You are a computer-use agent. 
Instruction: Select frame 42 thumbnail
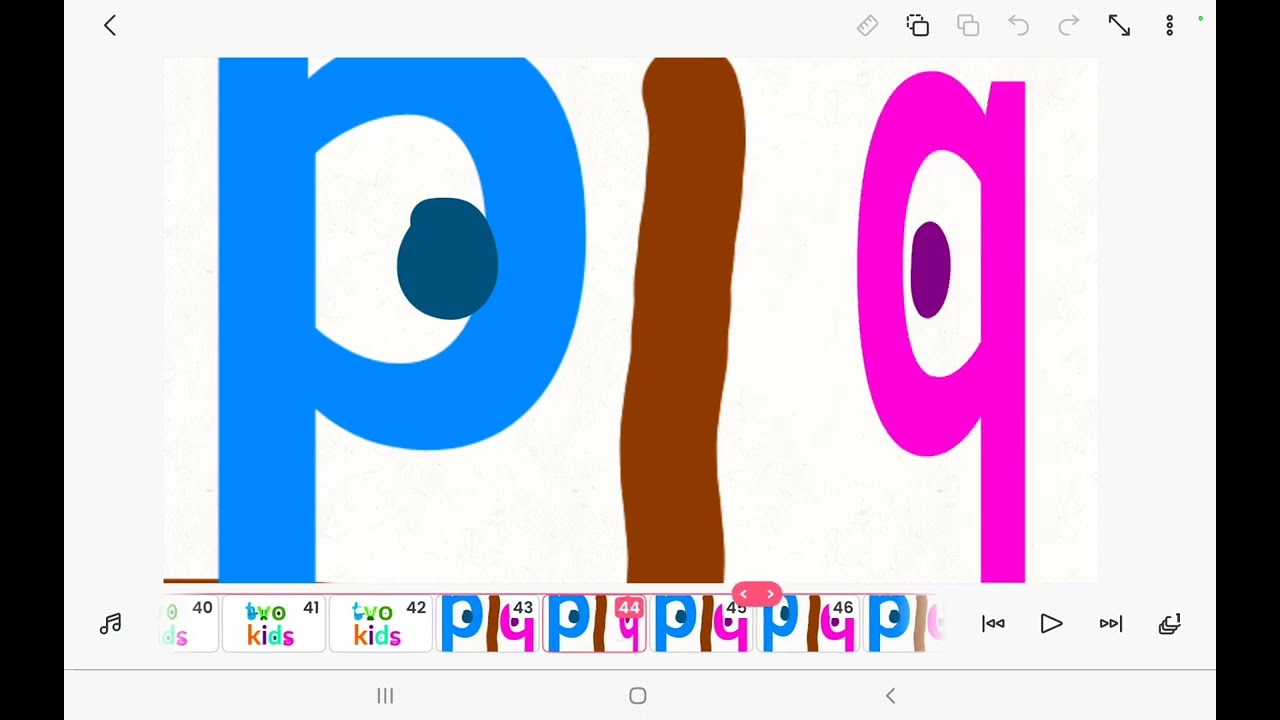click(381, 624)
